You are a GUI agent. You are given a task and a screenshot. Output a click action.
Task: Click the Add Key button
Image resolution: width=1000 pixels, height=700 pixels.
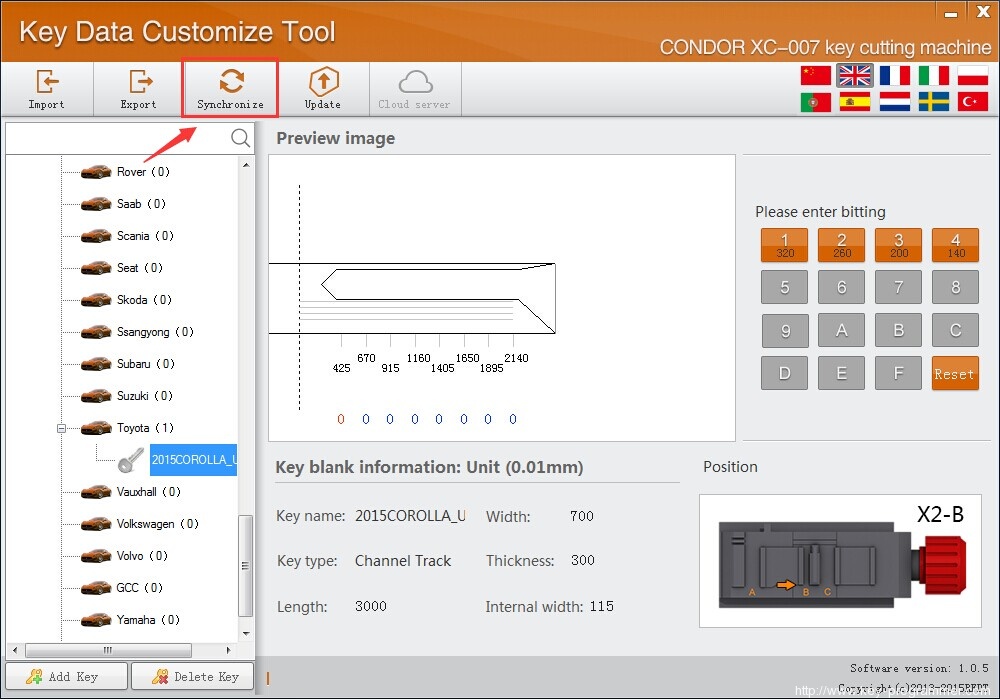[x=66, y=676]
